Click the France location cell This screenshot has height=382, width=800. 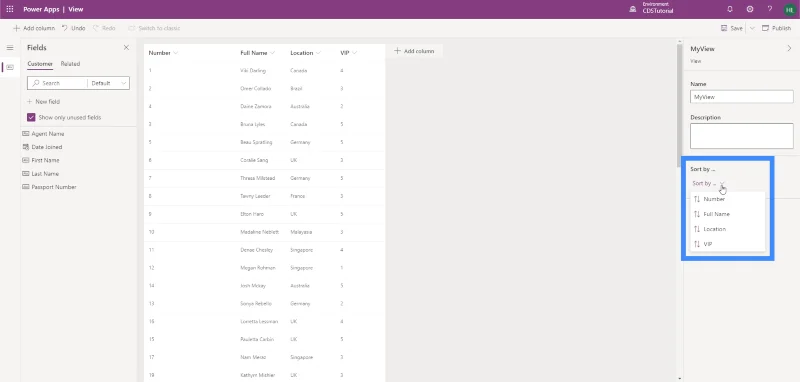297,196
